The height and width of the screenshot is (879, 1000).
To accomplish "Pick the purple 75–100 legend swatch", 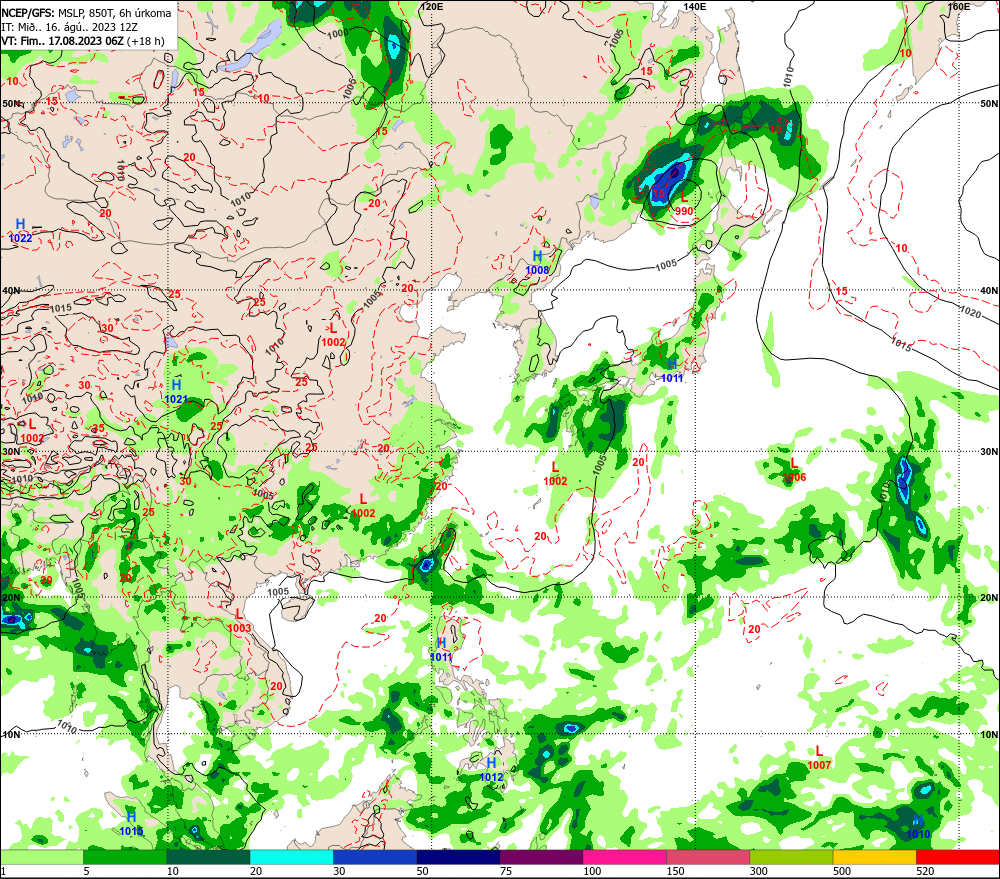I will (x=541, y=857).
